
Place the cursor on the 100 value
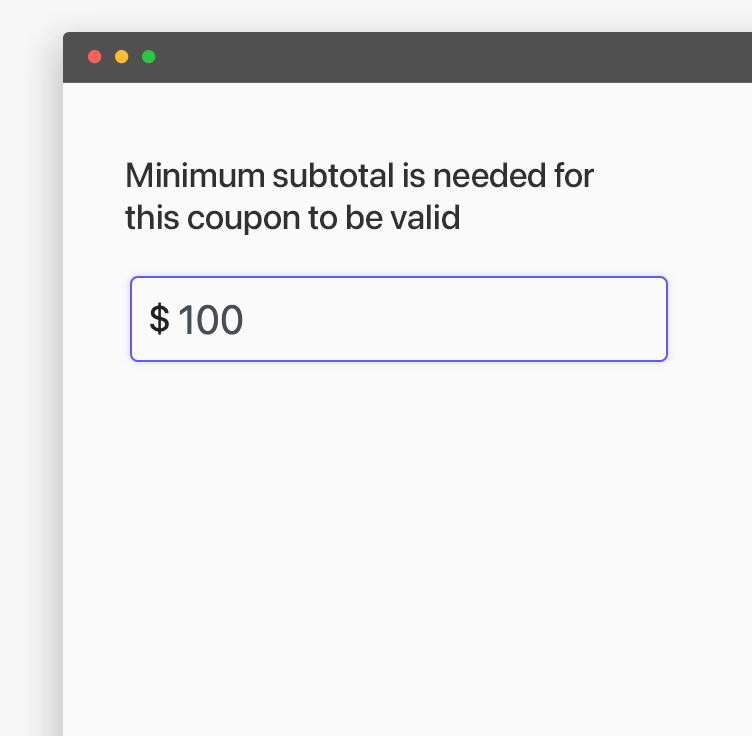(x=211, y=320)
